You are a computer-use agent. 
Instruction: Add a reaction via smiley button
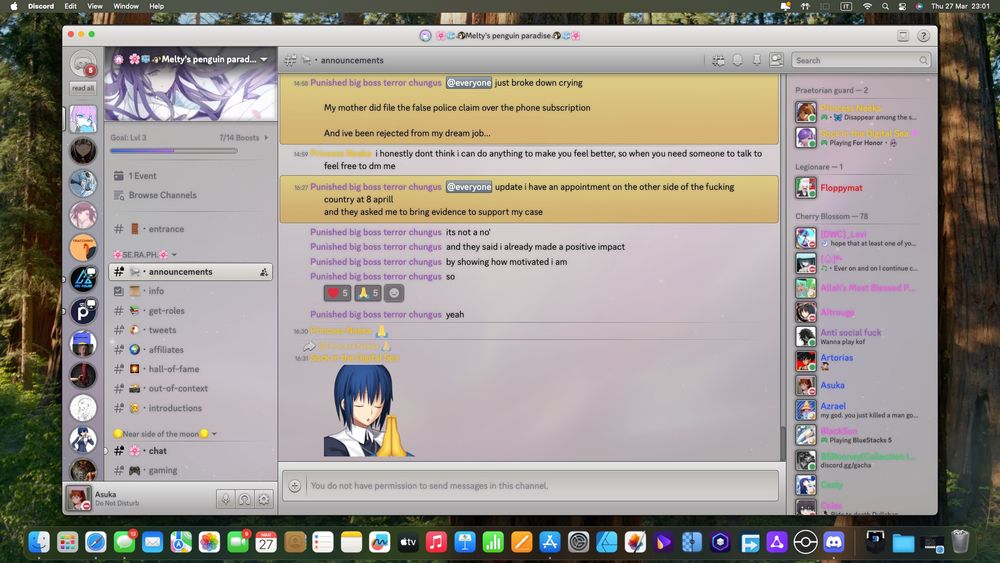394,293
